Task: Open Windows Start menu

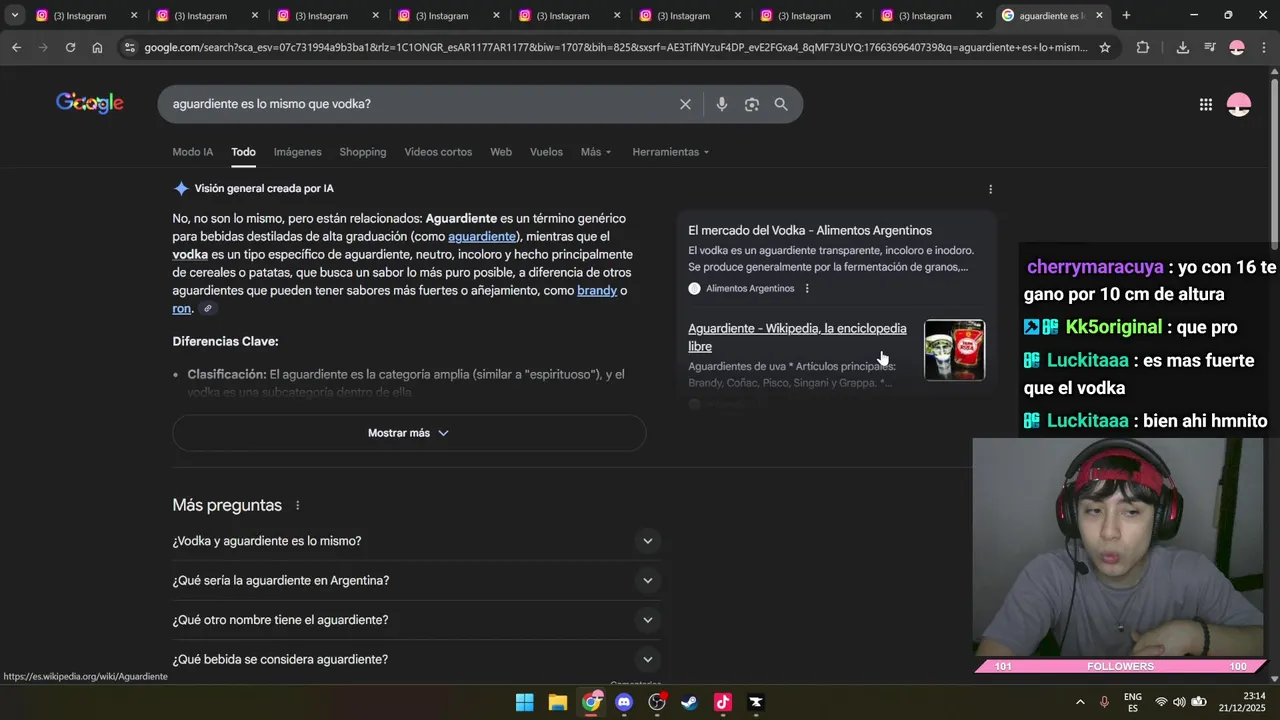Action: tap(524, 702)
